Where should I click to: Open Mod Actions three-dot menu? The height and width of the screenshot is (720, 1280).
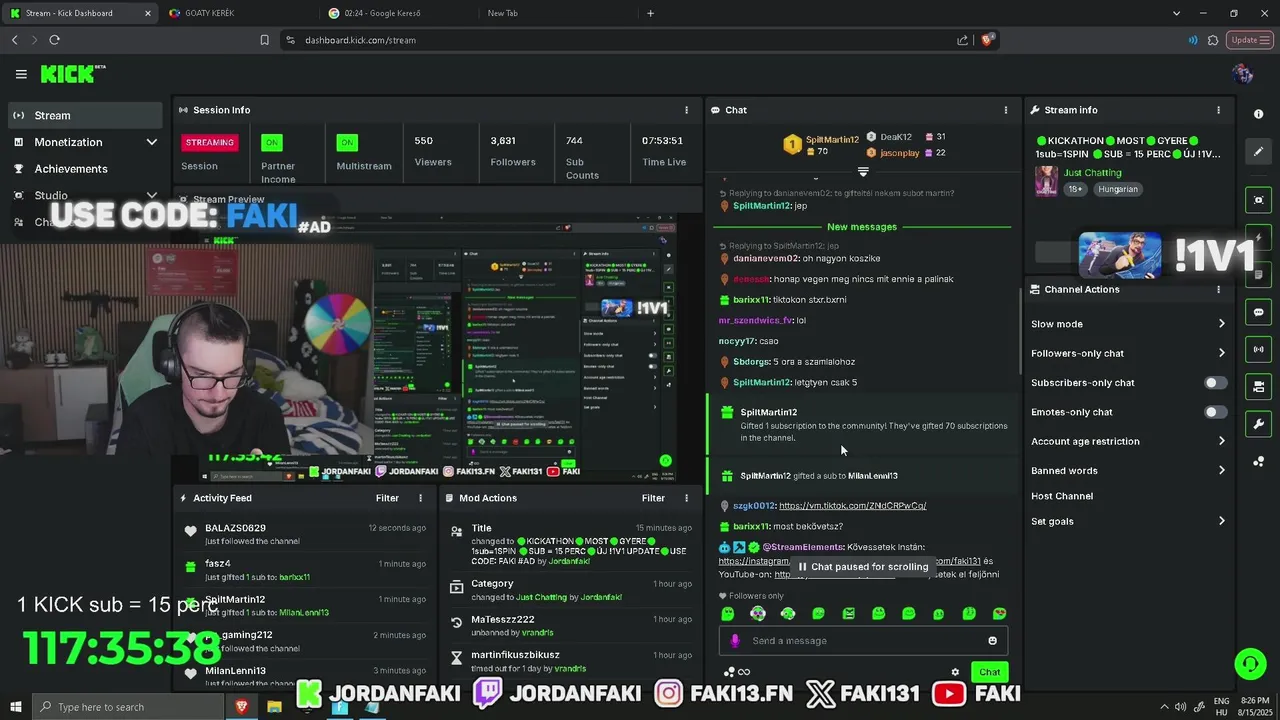point(686,498)
